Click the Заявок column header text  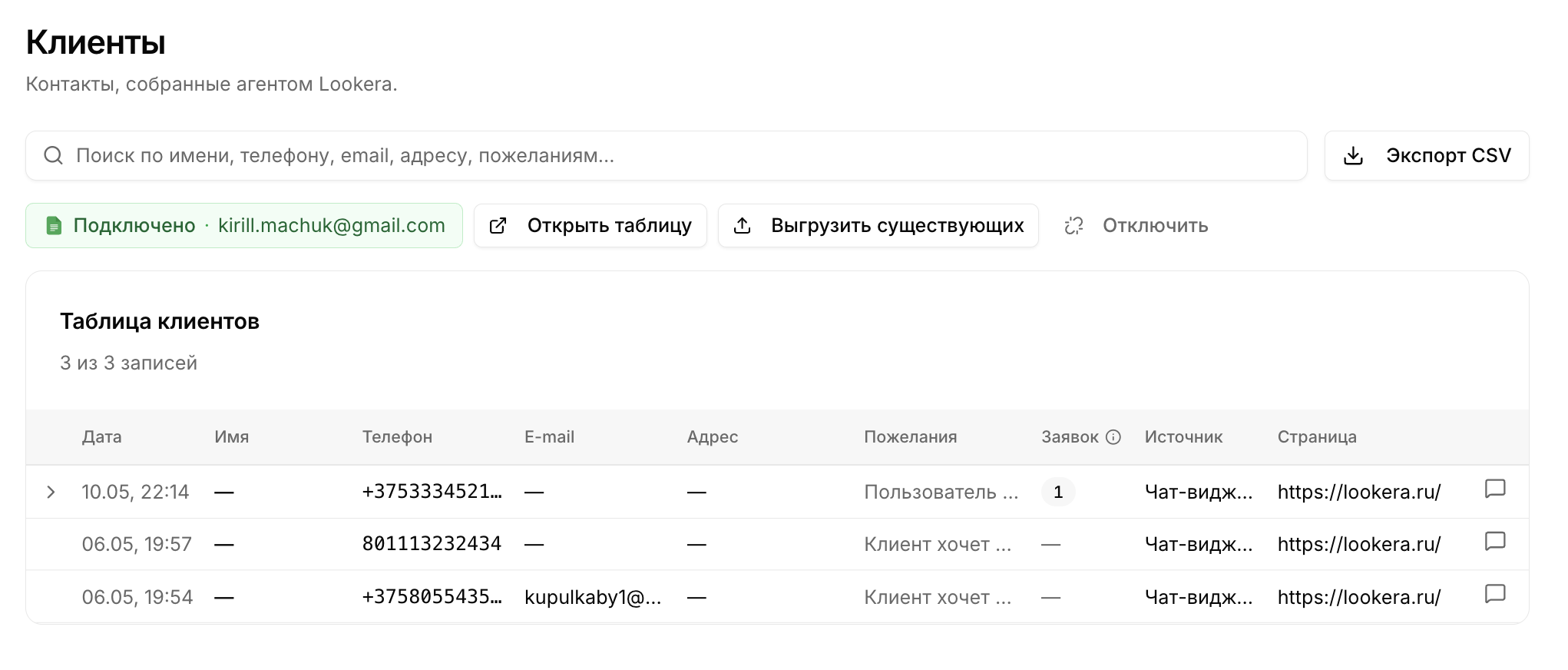point(1070,437)
